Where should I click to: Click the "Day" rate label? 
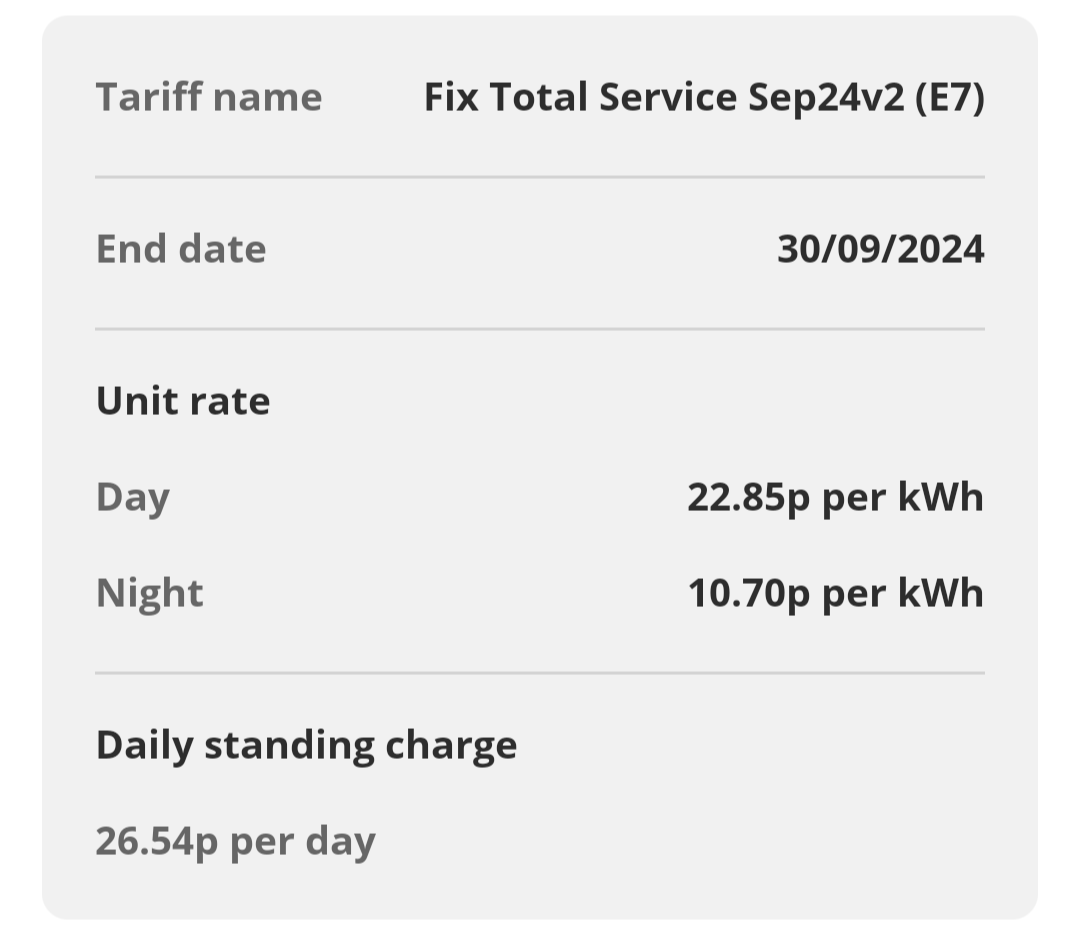pyautogui.click(x=133, y=497)
